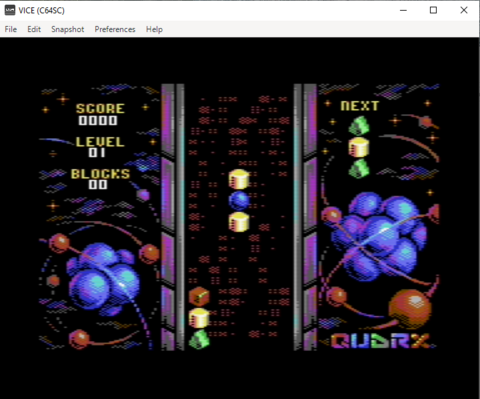Click the NEXT label
The width and height of the screenshot is (480, 399).
360,106
